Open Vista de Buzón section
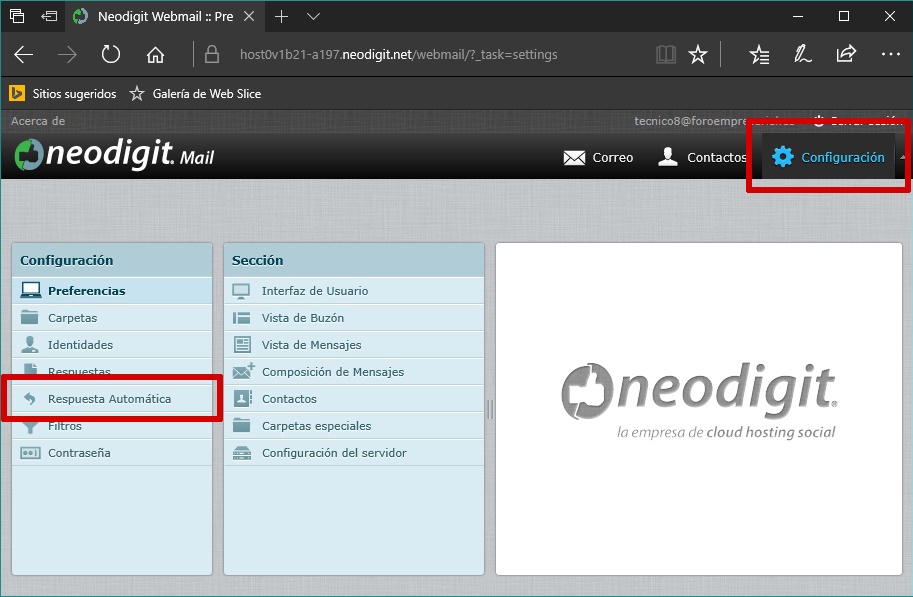This screenshot has width=913, height=597. 354,318
